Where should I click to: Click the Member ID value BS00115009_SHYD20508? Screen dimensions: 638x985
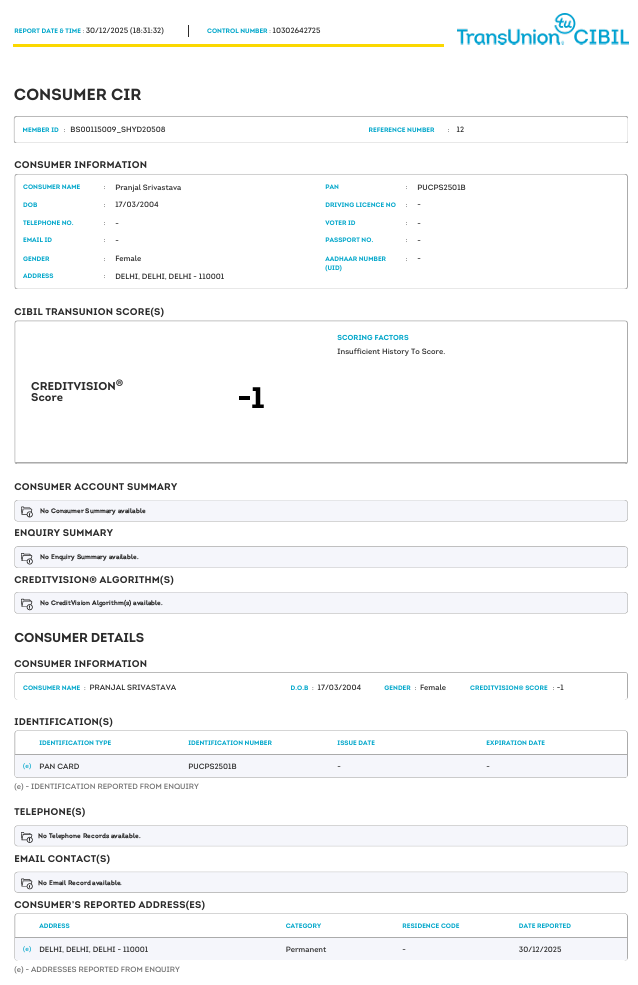118,130
